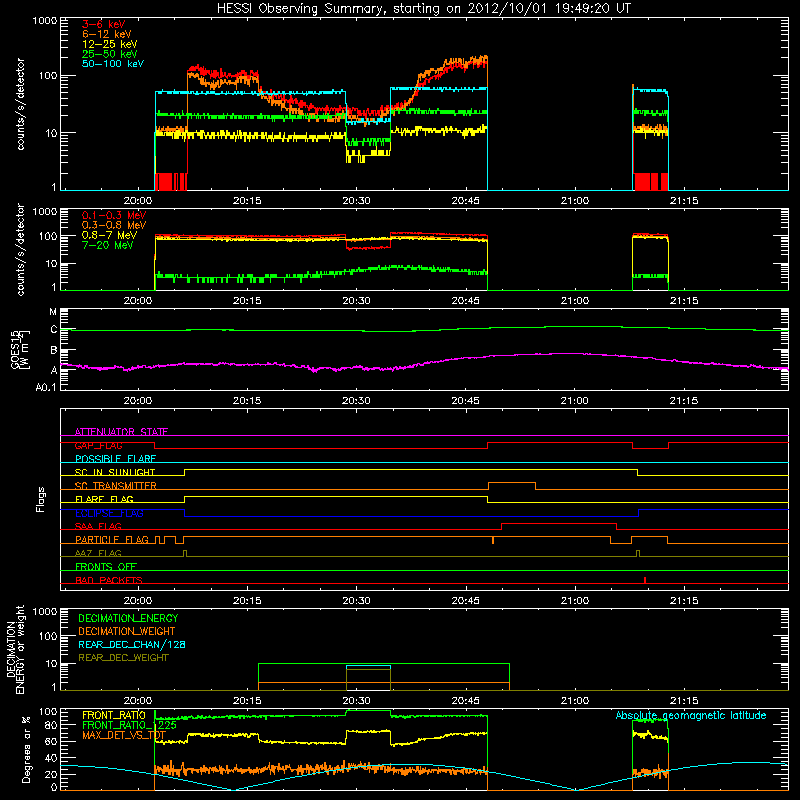This screenshot has width=800, height=800.
Task: Pick the PARTICLE_FLAG label
Action: 112,540
